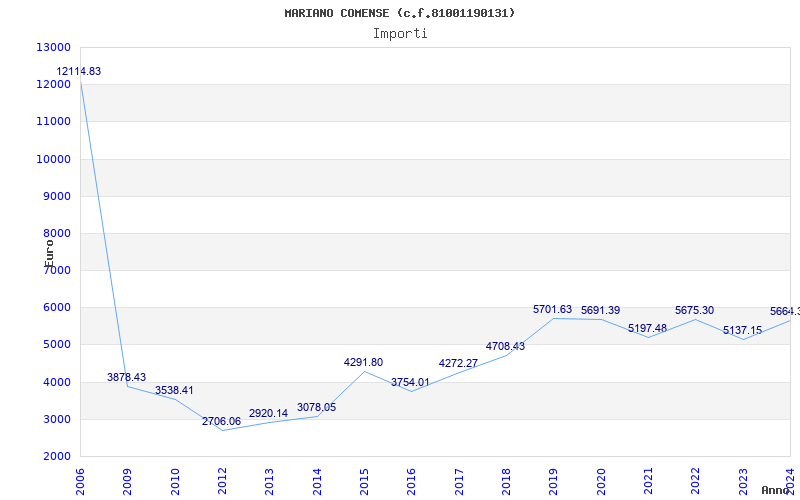Select data label 5137.15
This screenshot has width=800, height=500.
[742, 330]
